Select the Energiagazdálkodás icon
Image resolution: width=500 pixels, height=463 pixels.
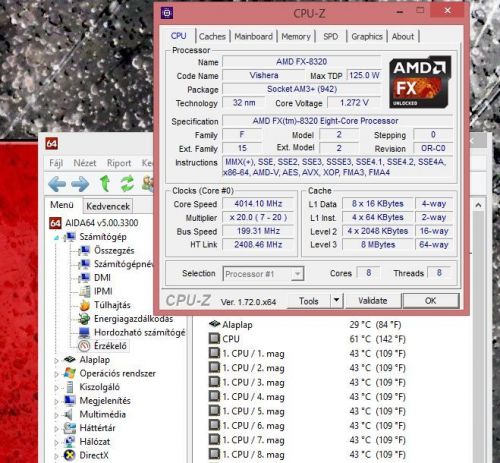pos(84,319)
